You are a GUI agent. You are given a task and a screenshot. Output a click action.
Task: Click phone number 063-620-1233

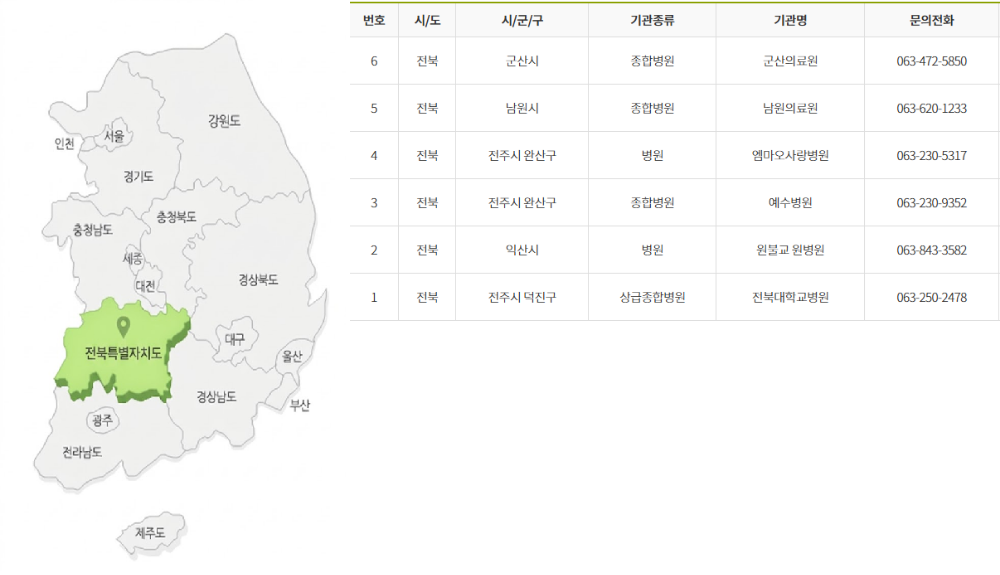932,108
